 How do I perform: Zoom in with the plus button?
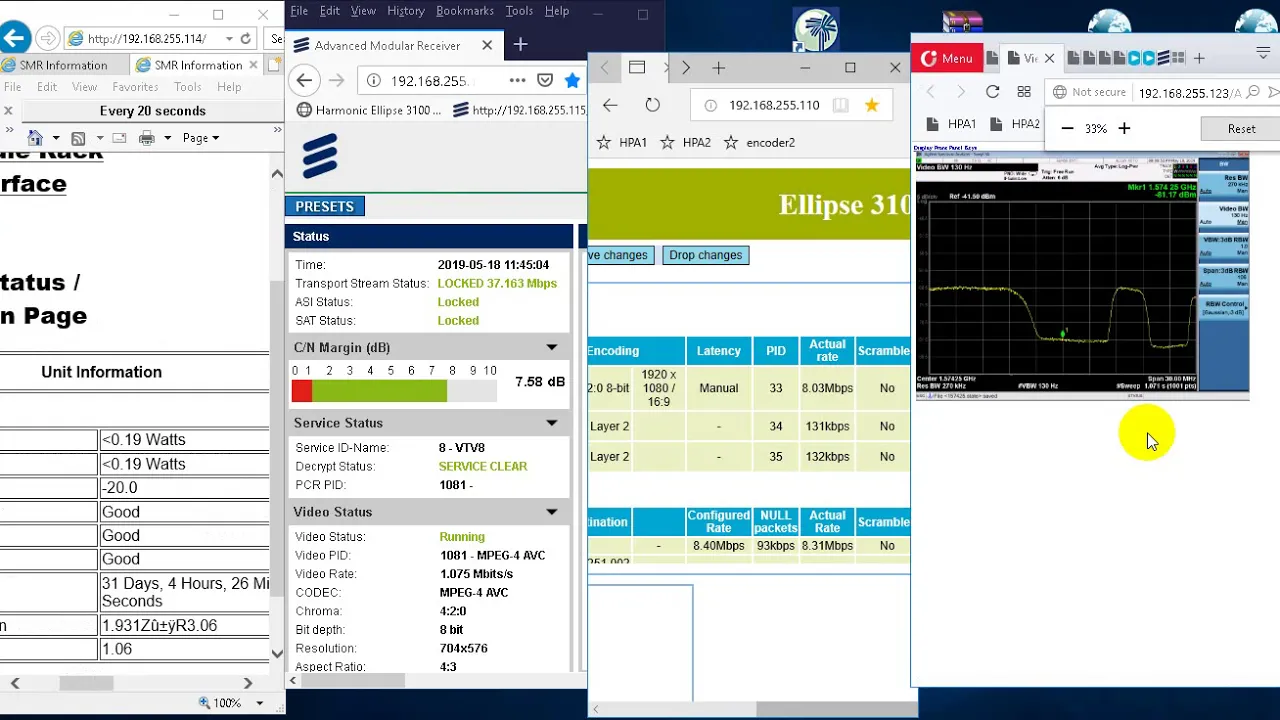click(x=1124, y=129)
